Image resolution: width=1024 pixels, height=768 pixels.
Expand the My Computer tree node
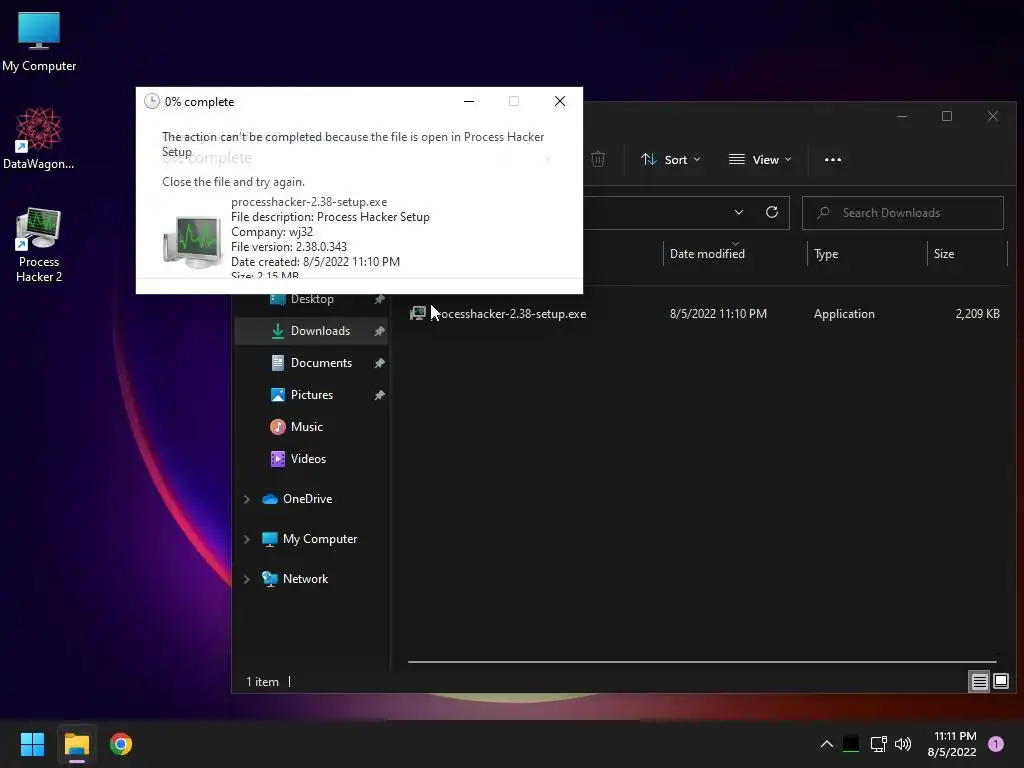246,539
